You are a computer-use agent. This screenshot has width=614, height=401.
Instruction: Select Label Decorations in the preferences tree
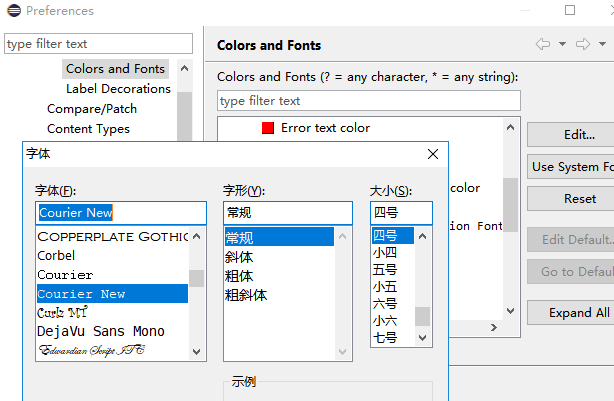point(118,88)
